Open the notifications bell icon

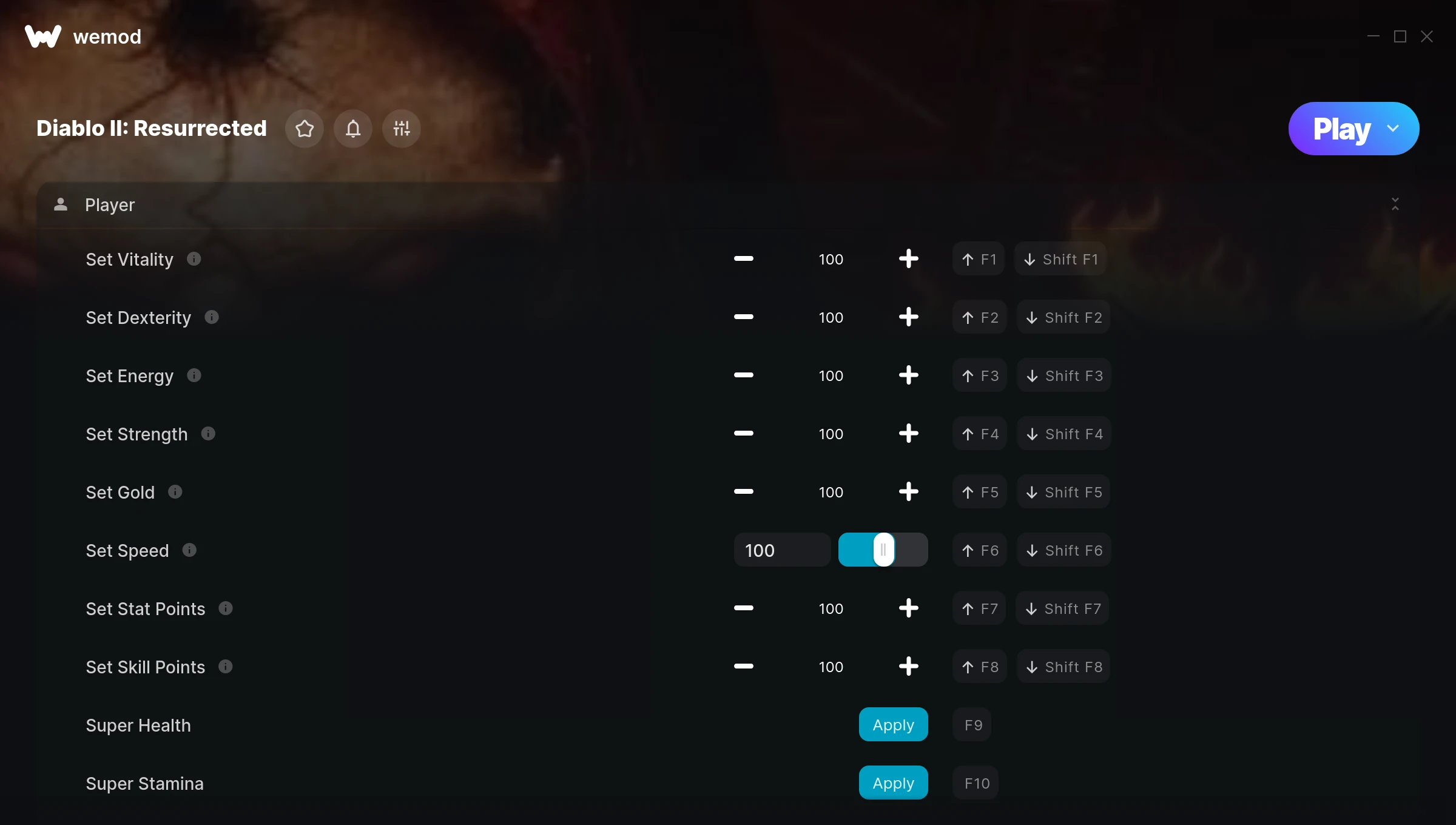pyautogui.click(x=353, y=129)
